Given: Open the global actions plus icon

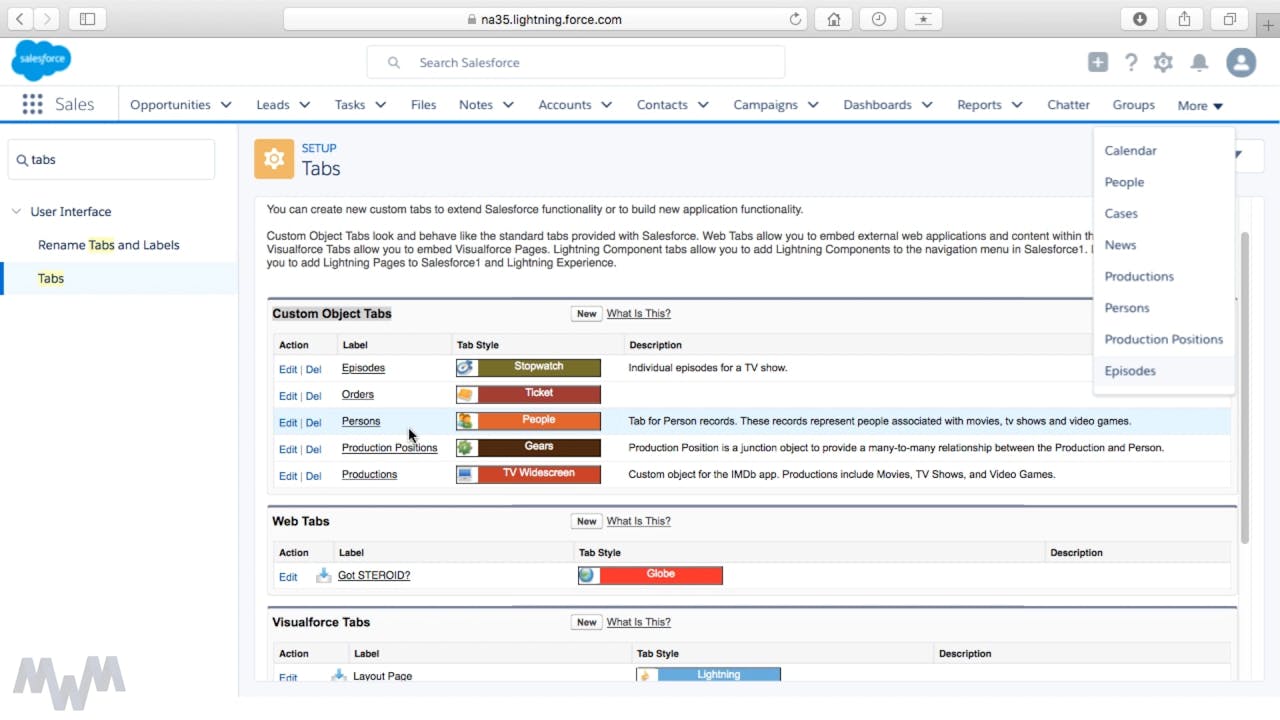Looking at the screenshot, I should click(1098, 62).
